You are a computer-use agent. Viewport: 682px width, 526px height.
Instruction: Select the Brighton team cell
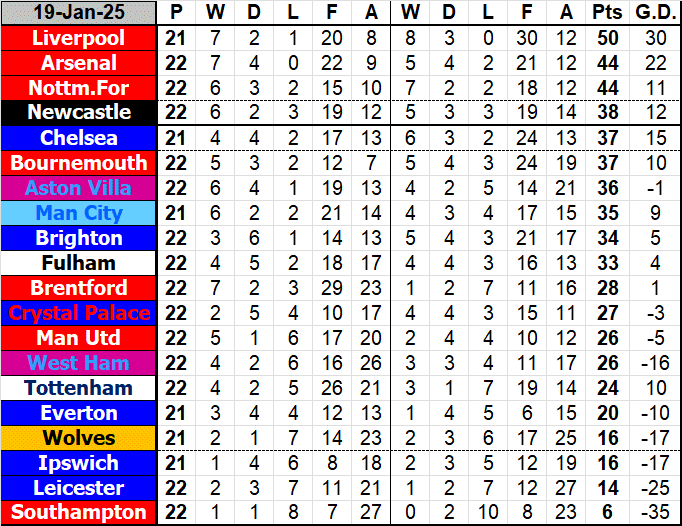pyautogui.click(x=79, y=238)
